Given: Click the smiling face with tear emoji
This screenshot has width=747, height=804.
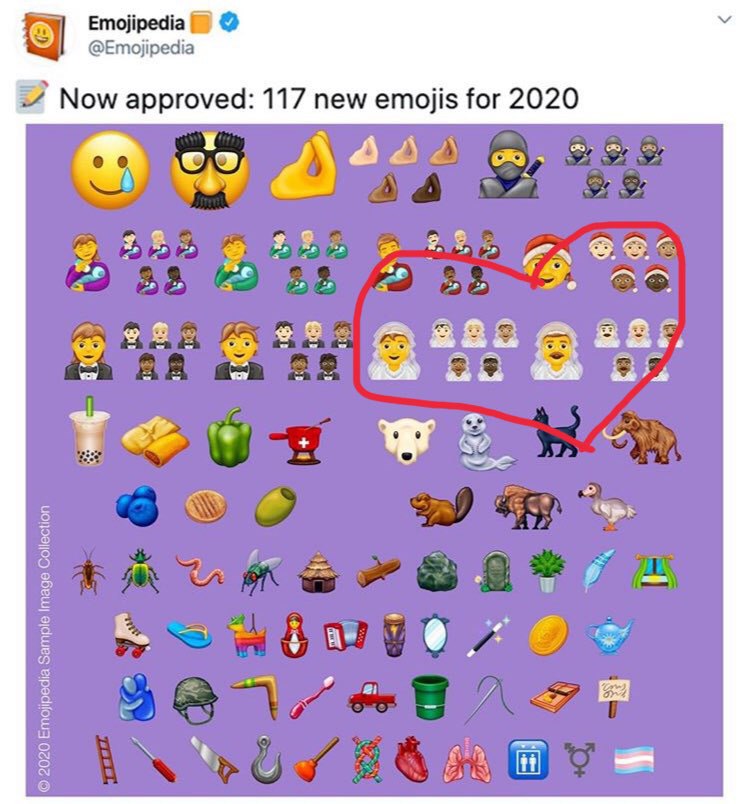Looking at the screenshot, I should [x=110, y=170].
